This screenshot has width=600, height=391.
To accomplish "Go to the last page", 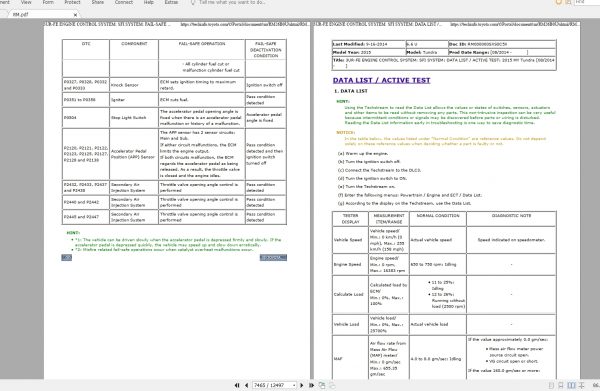I will (x=311, y=385).
